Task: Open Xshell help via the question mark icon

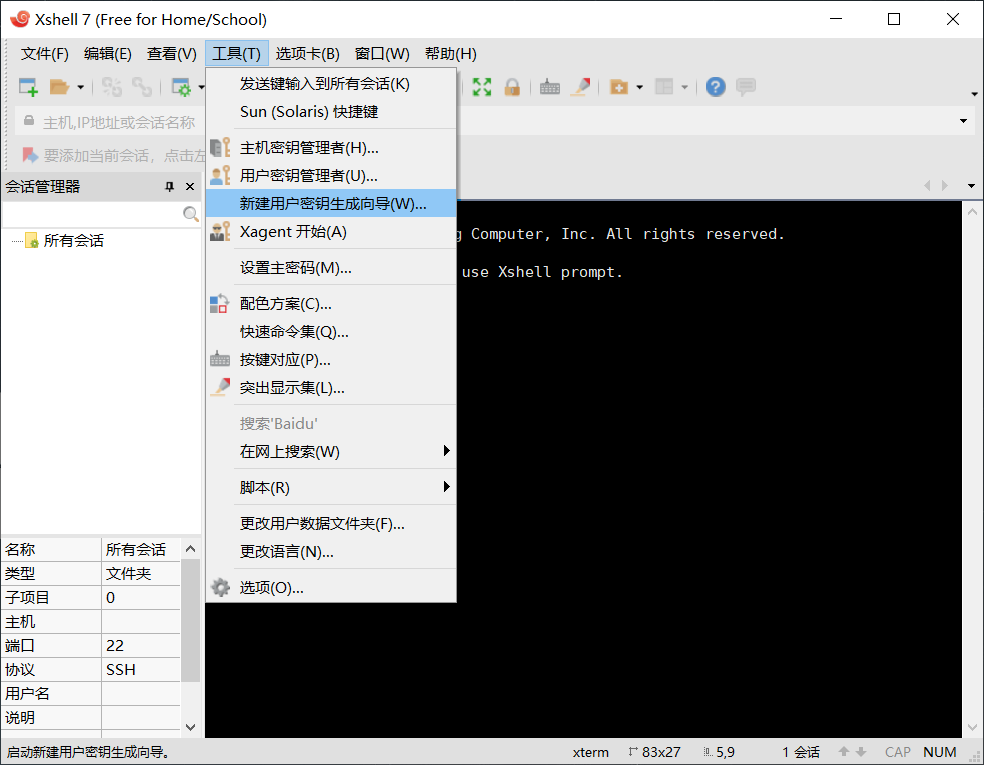Action: click(715, 87)
